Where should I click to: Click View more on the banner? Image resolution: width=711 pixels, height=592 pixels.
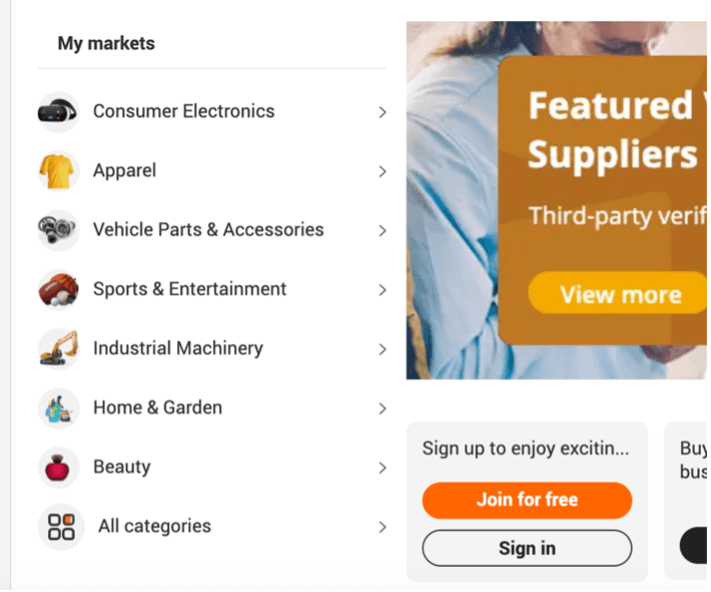pos(619,293)
